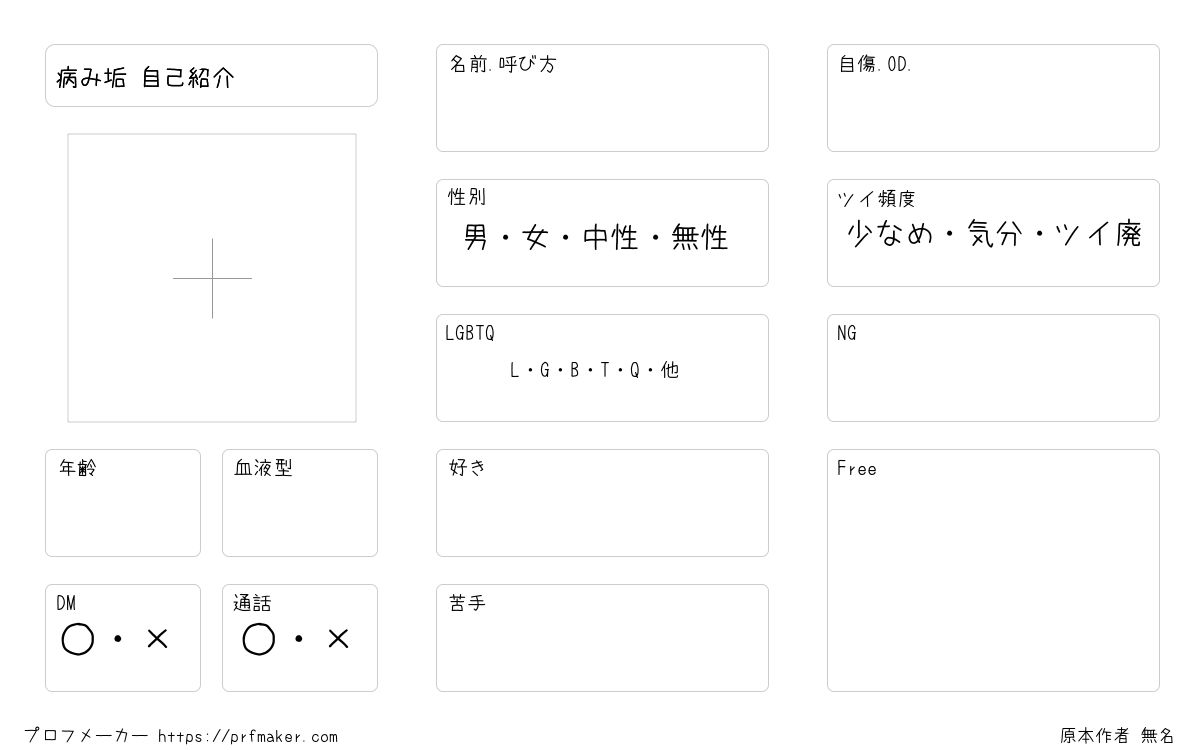Click the 年齢 field box

click(123, 503)
